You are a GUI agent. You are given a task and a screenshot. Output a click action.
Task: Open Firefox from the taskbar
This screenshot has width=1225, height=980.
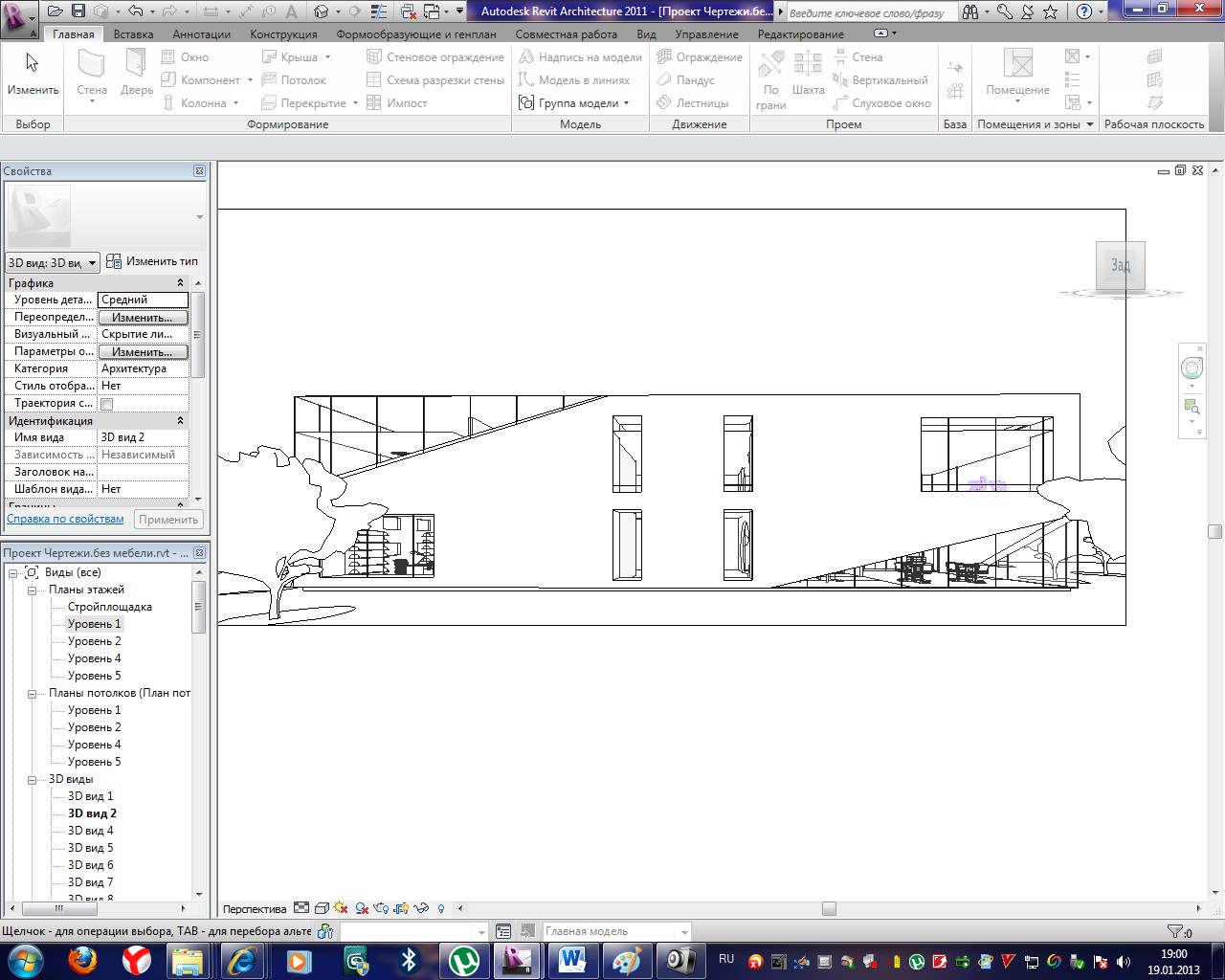point(81,960)
